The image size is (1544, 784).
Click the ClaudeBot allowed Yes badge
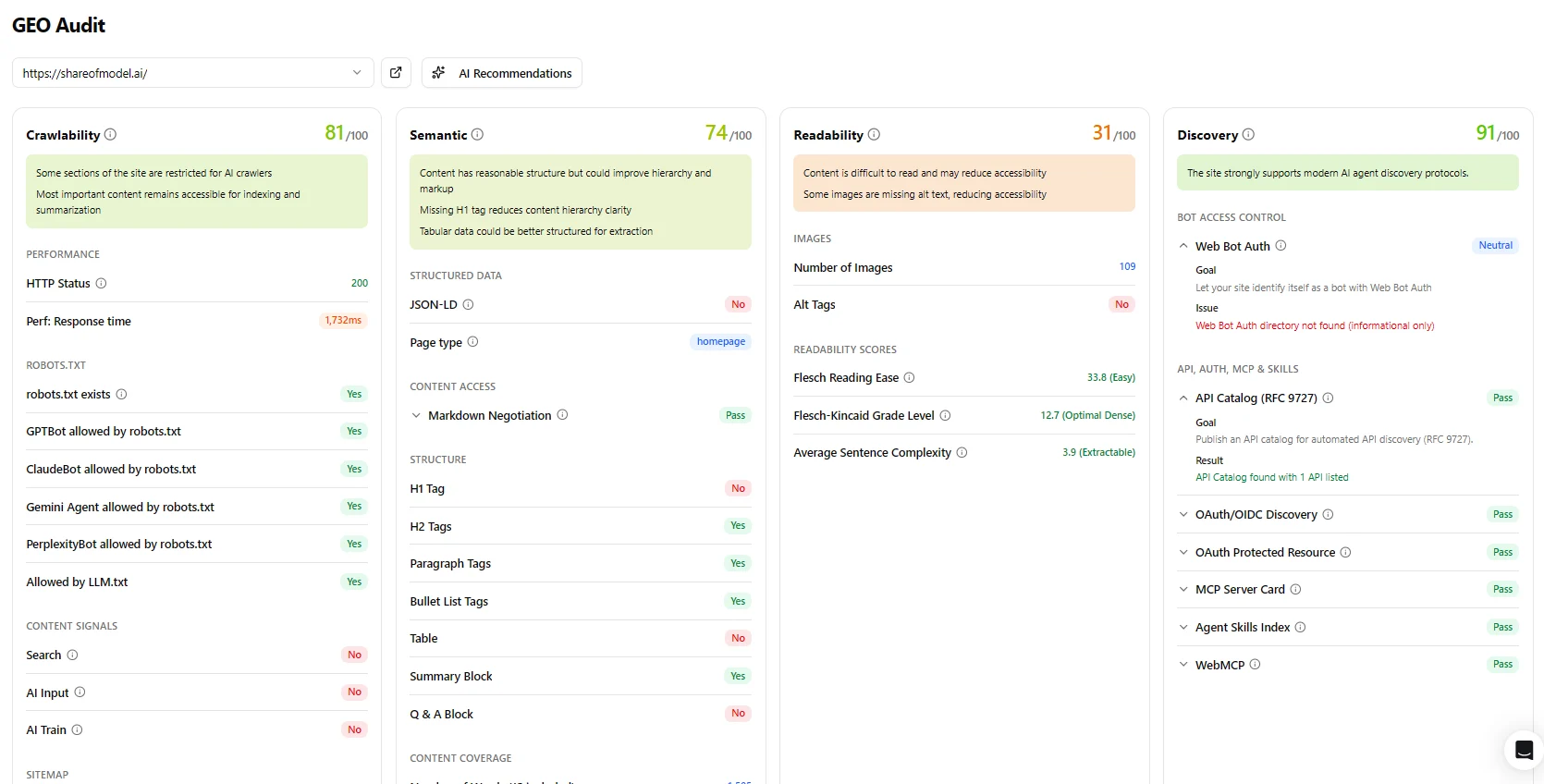point(354,470)
